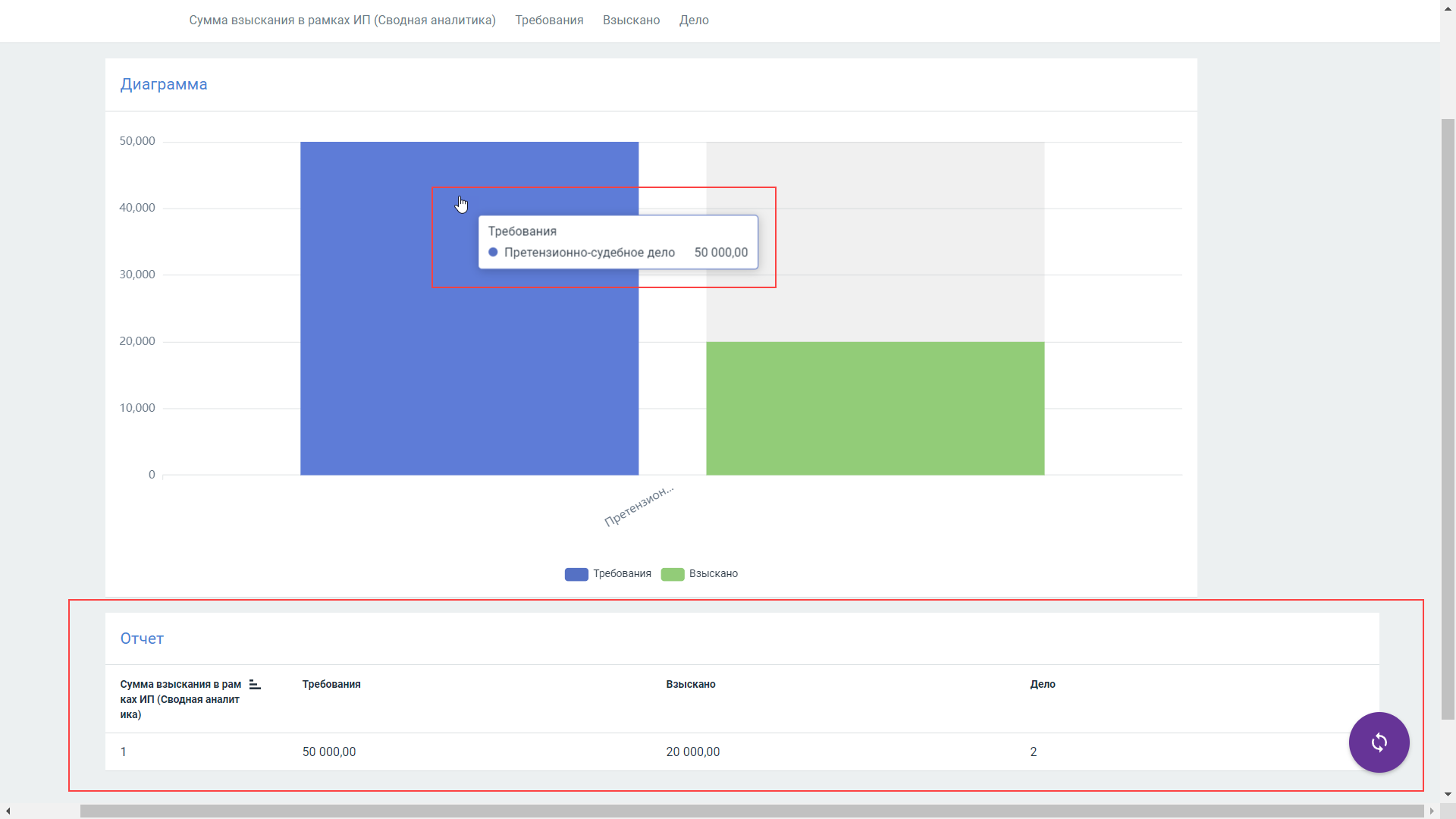Viewport: 1456px width, 819px height.
Task: Click the Дело column header in report
Action: [x=1043, y=684]
